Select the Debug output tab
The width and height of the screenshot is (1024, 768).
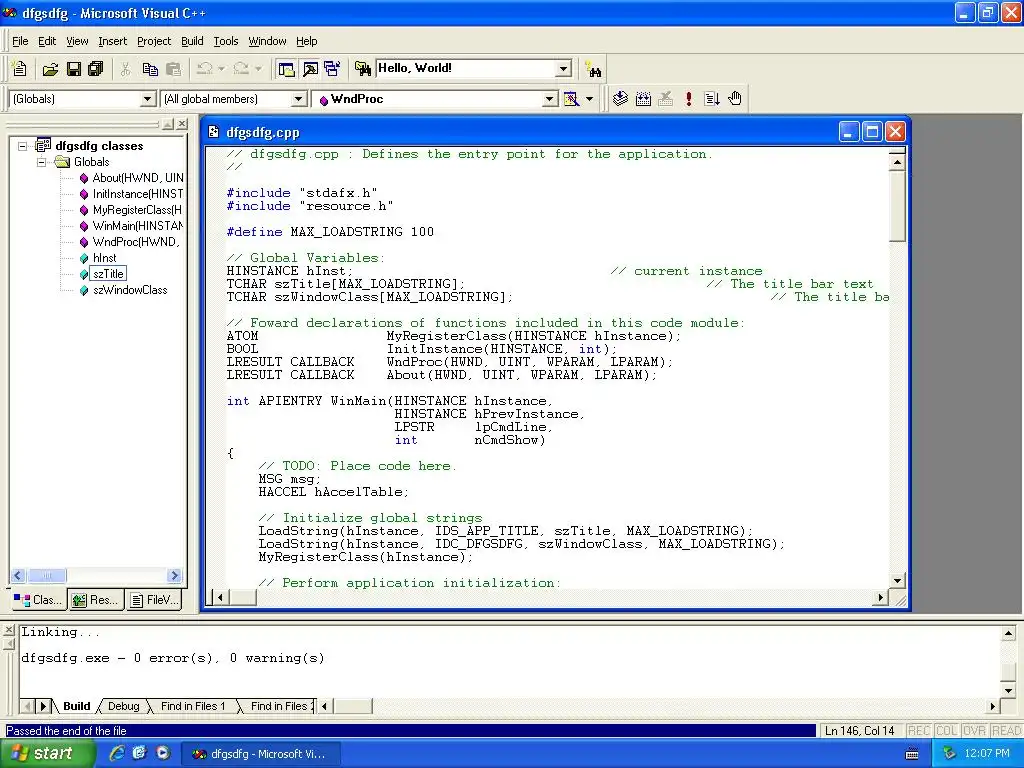123,706
